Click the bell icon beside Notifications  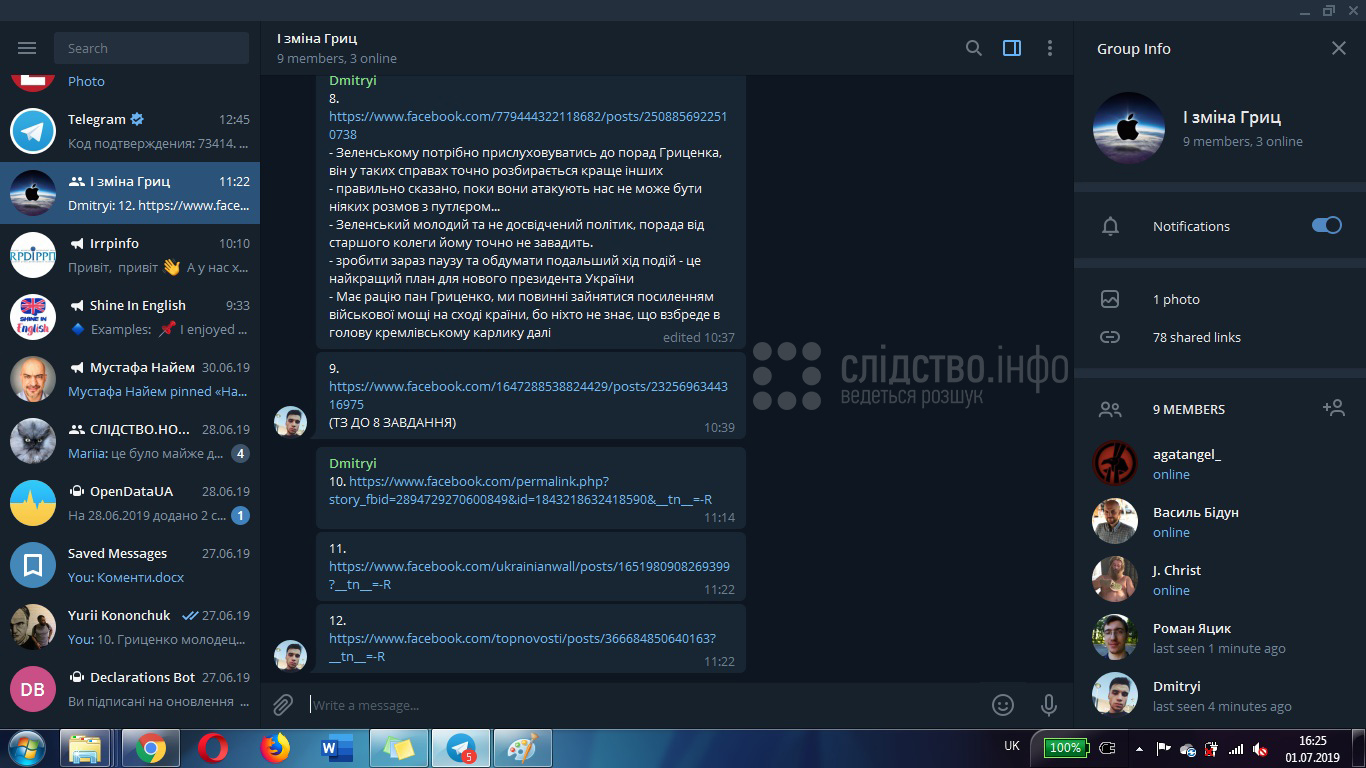tap(1110, 226)
